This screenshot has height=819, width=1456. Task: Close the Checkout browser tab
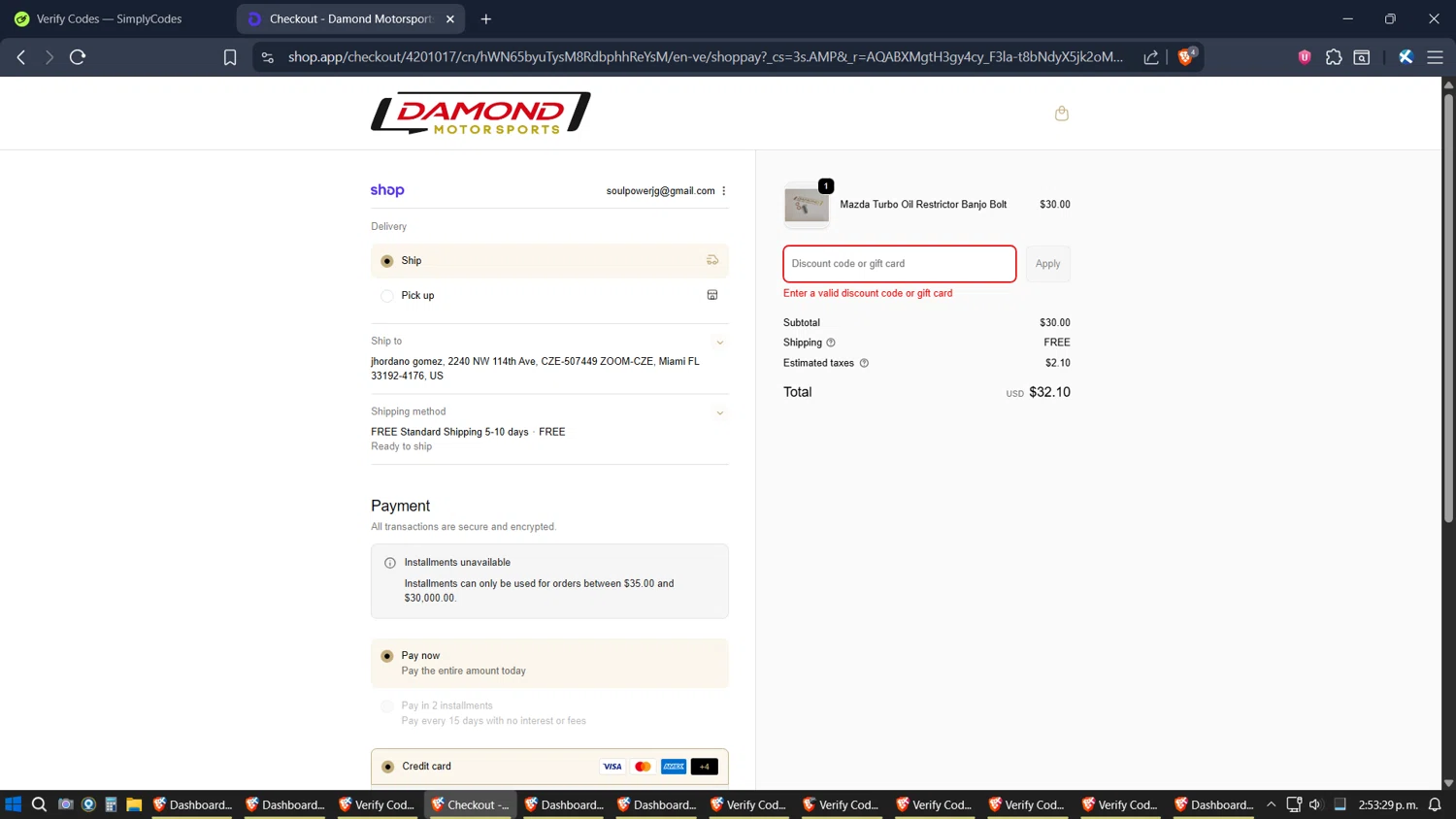[x=450, y=18]
